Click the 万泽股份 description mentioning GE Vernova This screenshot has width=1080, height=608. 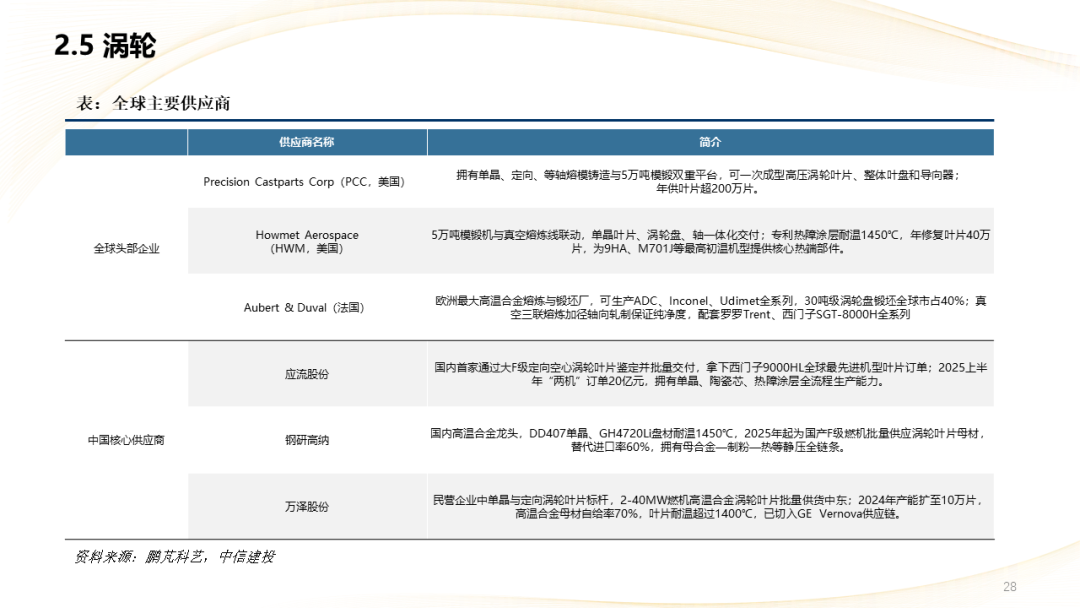click(709, 506)
